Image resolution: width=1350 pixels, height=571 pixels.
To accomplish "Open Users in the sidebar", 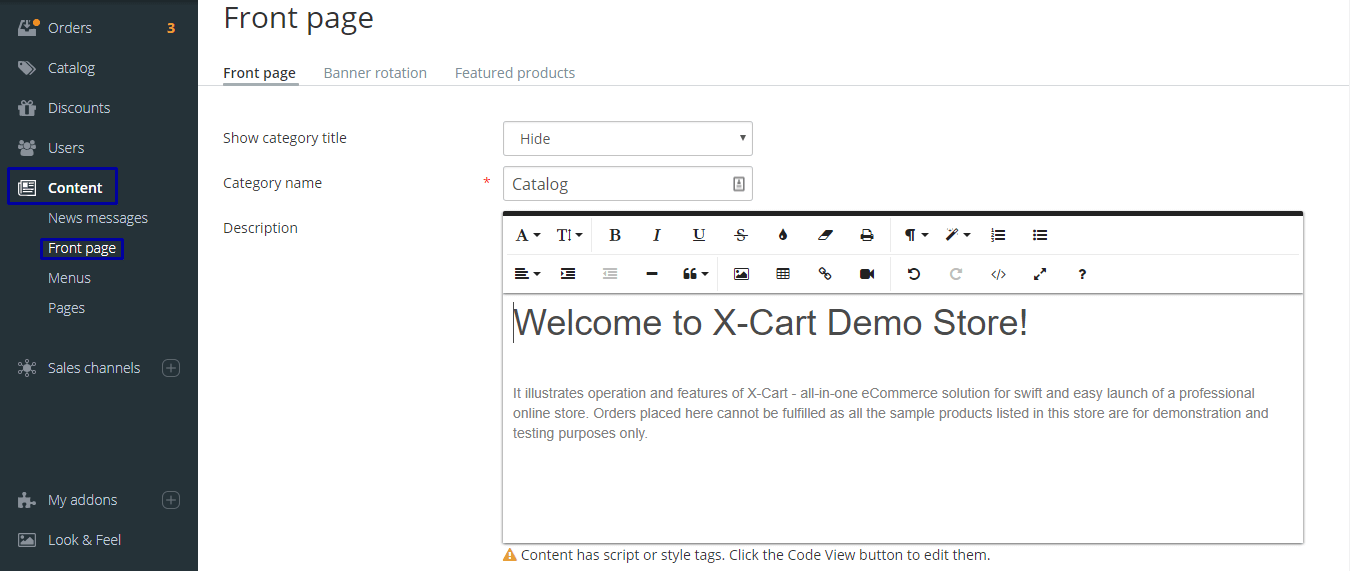I will 66,148.
